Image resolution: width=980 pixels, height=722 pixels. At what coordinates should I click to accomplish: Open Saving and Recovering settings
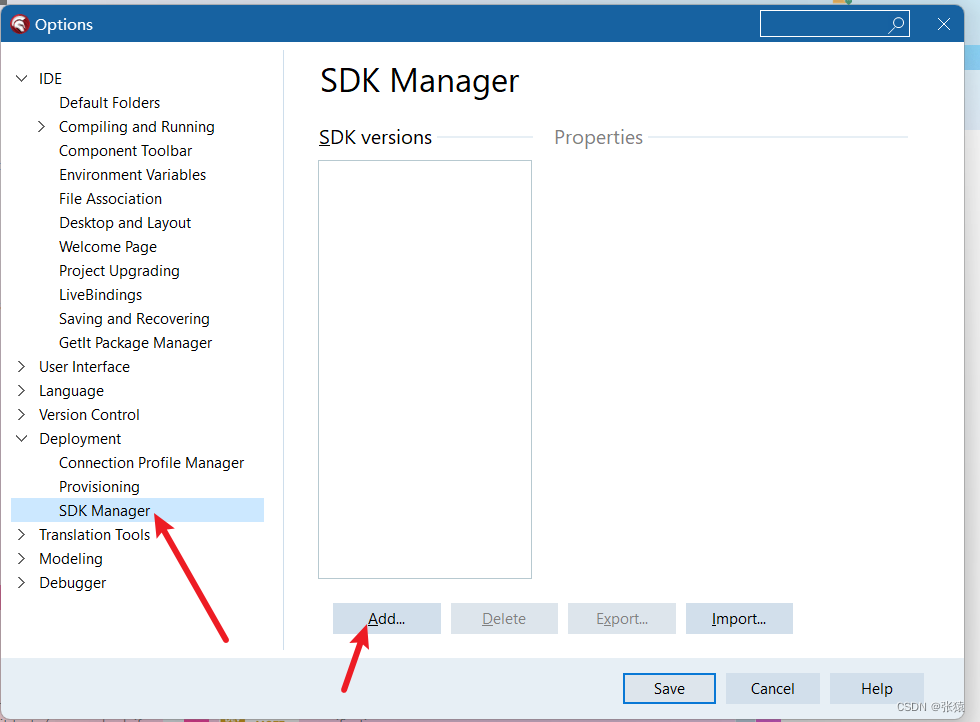click(134, 319)
